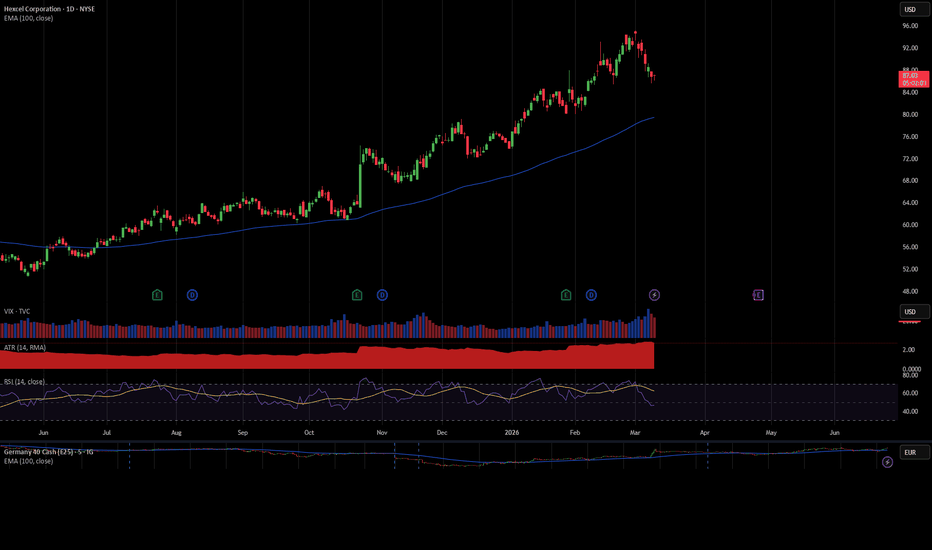This screenshot has height=550, width=932.
Task: Click the red 87.03 current price label
Action: pyautogui.click(x=914, y=79)
